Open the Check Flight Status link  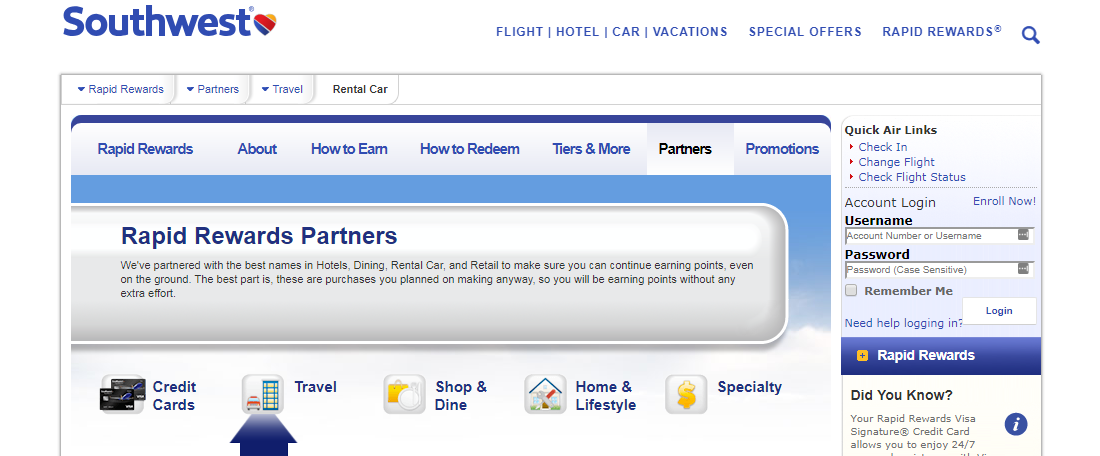(912, 177)
